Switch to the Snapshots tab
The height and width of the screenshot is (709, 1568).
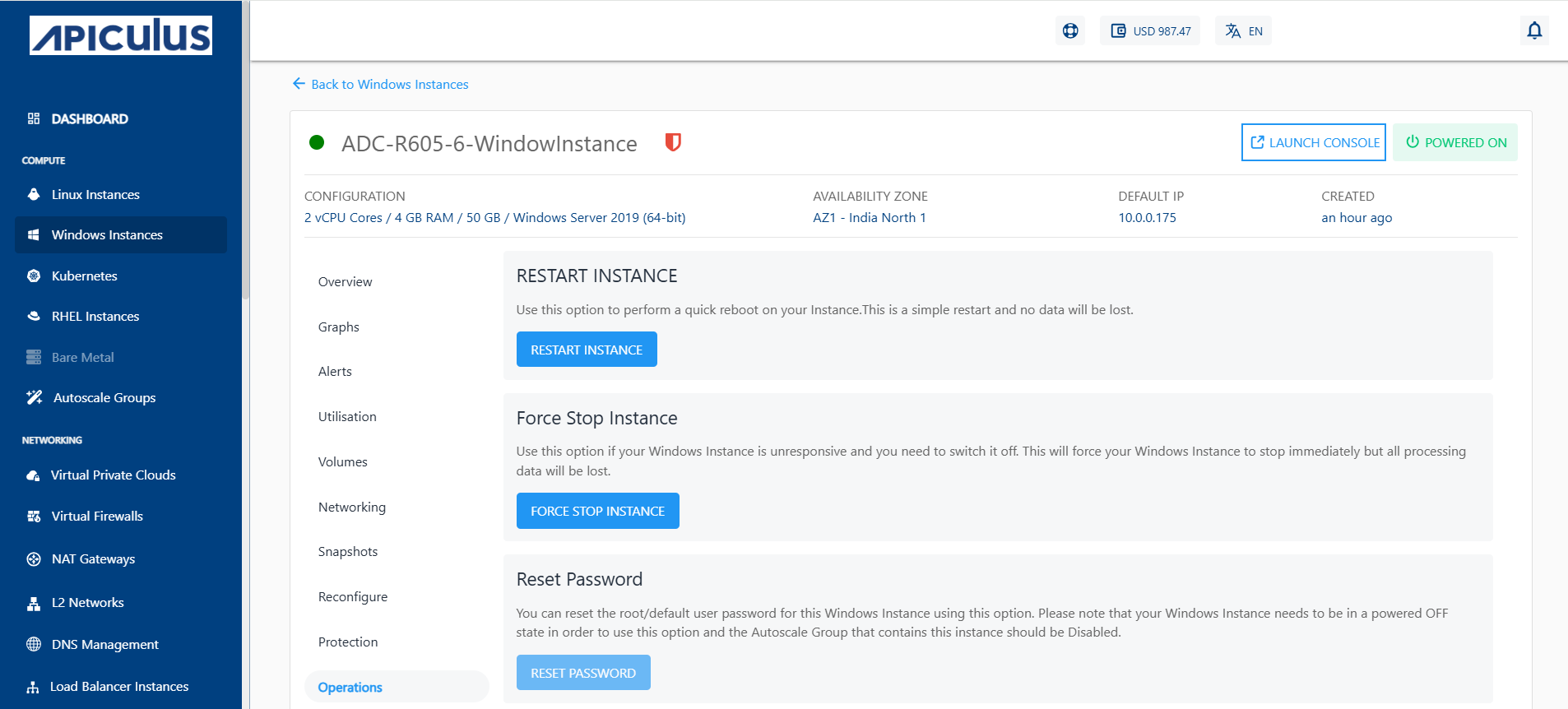(x=348, y=552)
